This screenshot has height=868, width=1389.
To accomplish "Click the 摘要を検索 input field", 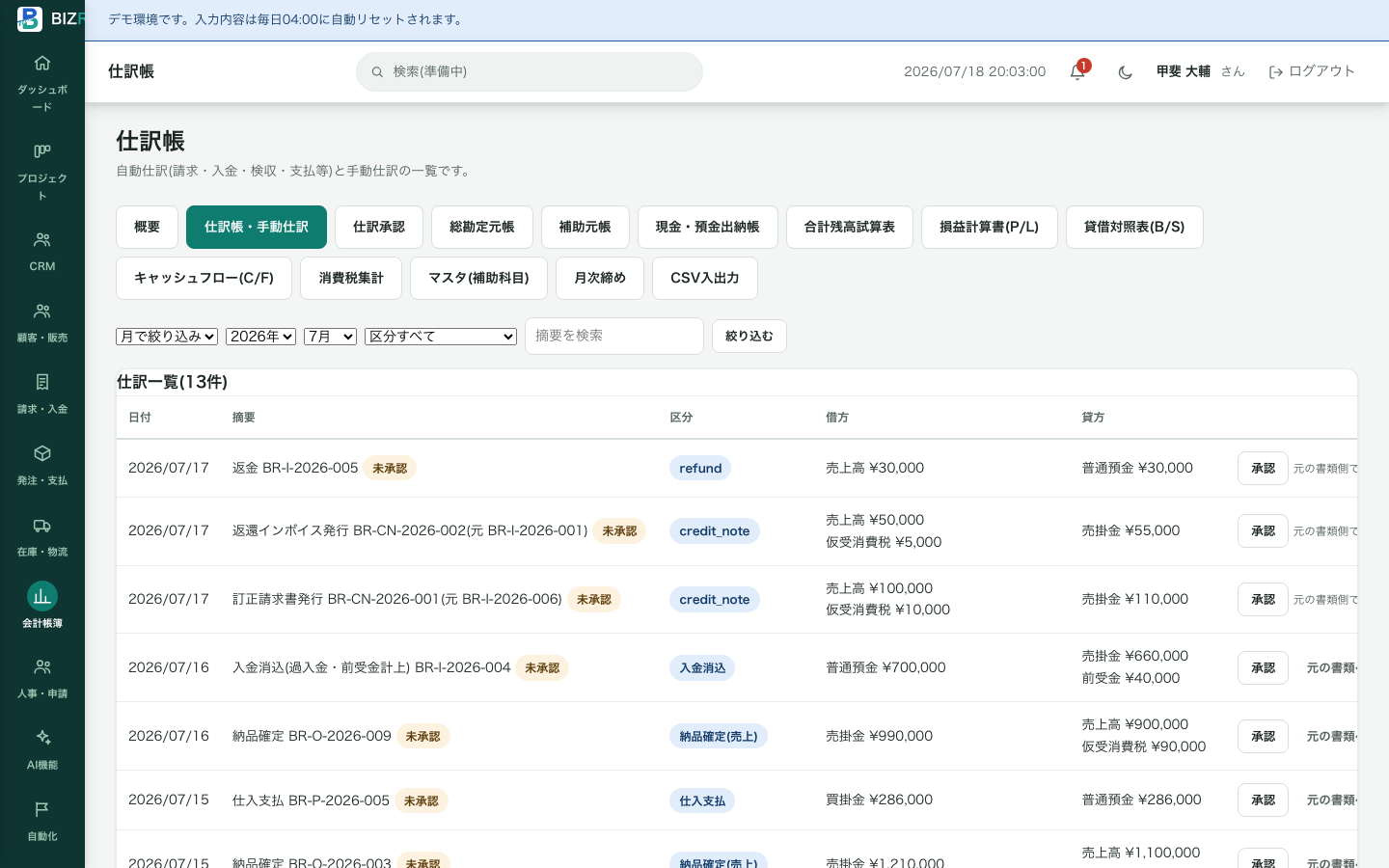I will tap(614, 336).
